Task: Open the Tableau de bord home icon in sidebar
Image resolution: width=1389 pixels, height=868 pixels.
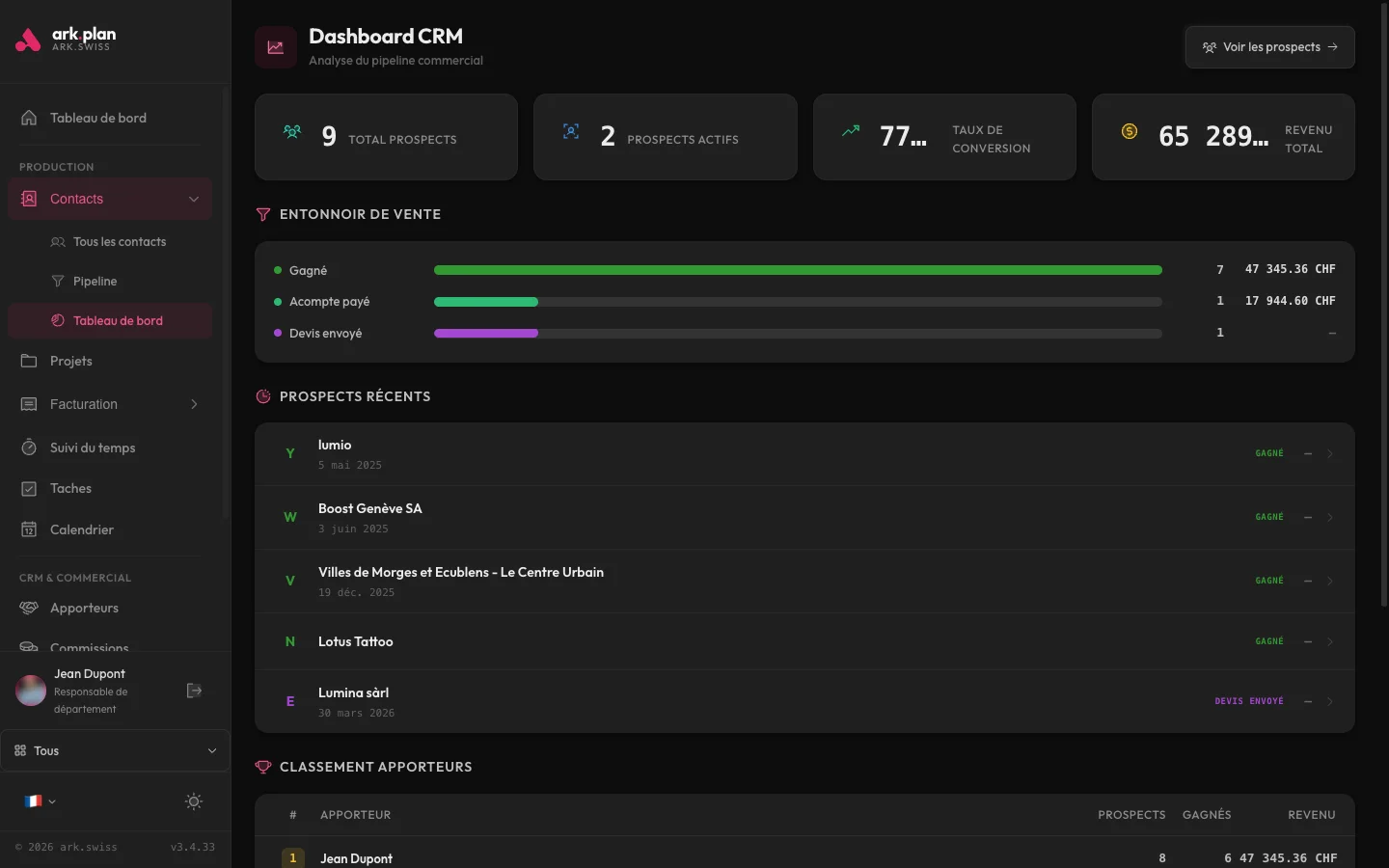Action: [x=30, y=117]
